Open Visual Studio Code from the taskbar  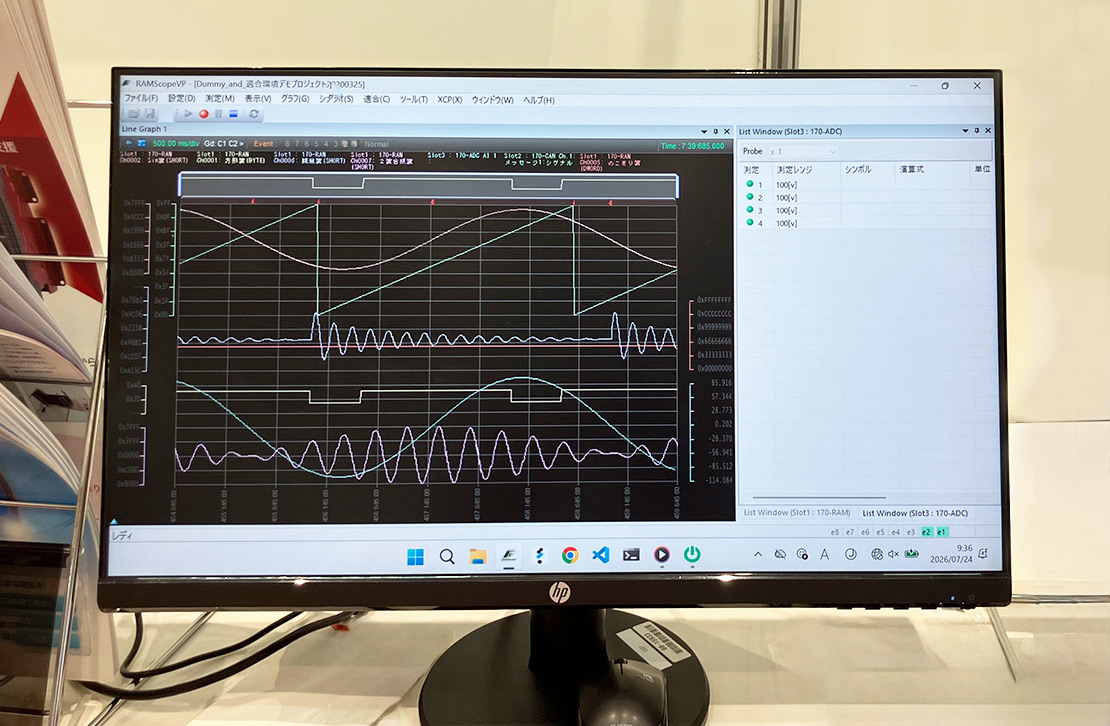click(x=600, y=555)
